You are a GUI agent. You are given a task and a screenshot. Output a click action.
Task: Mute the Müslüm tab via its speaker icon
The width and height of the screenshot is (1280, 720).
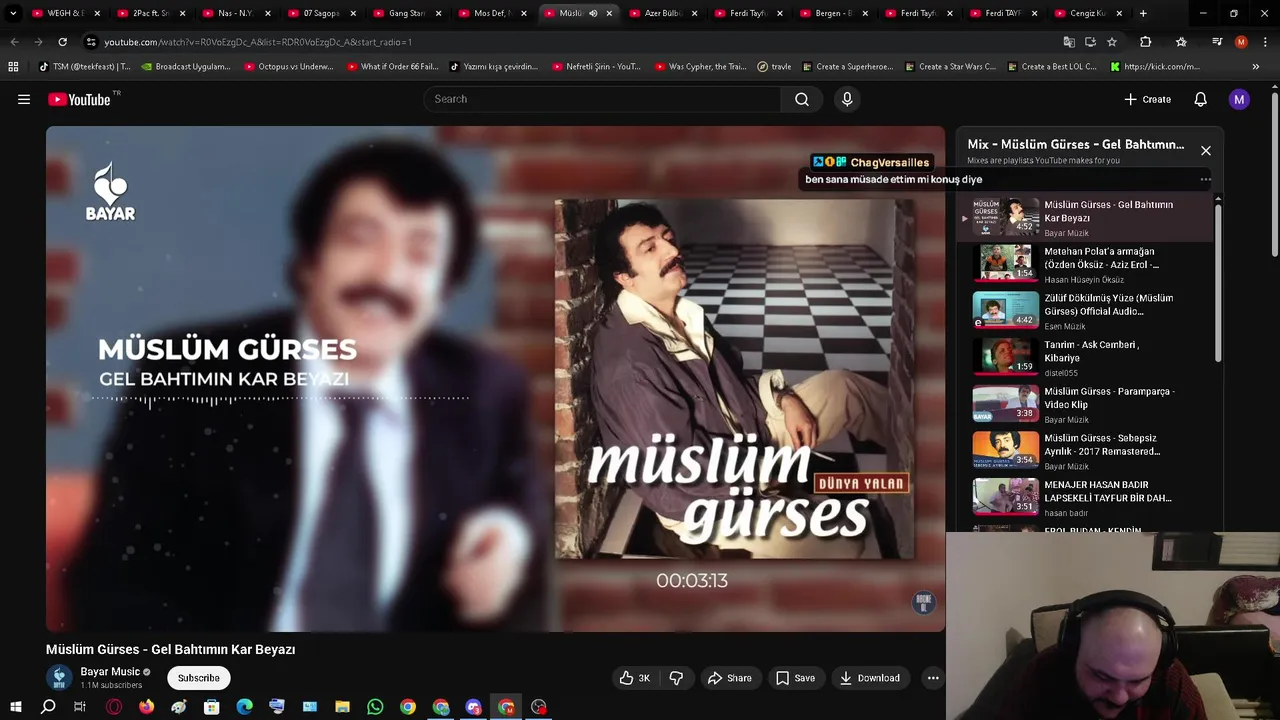pyautogui.click(x=593, y=14)
